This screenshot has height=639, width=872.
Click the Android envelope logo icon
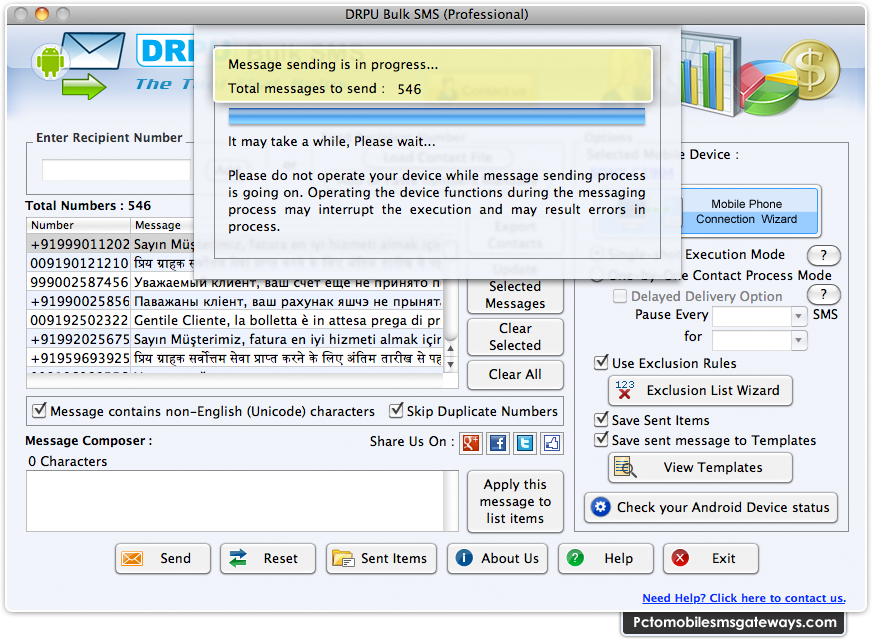[x=79, y=65]
